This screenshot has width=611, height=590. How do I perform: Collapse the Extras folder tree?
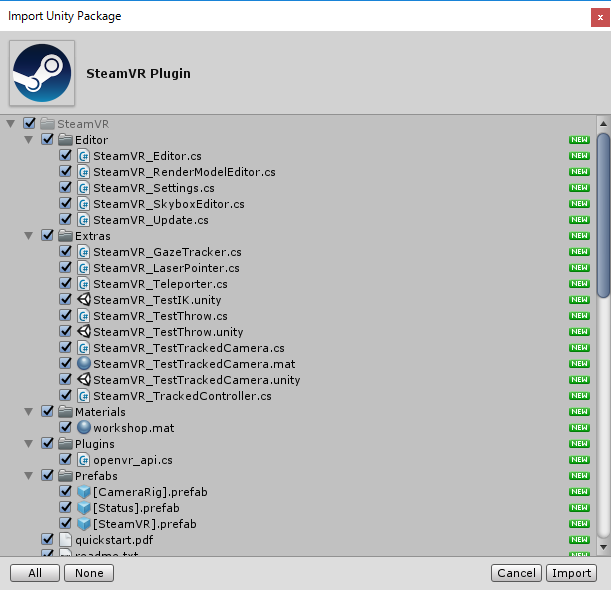click(x=28, y=236)
